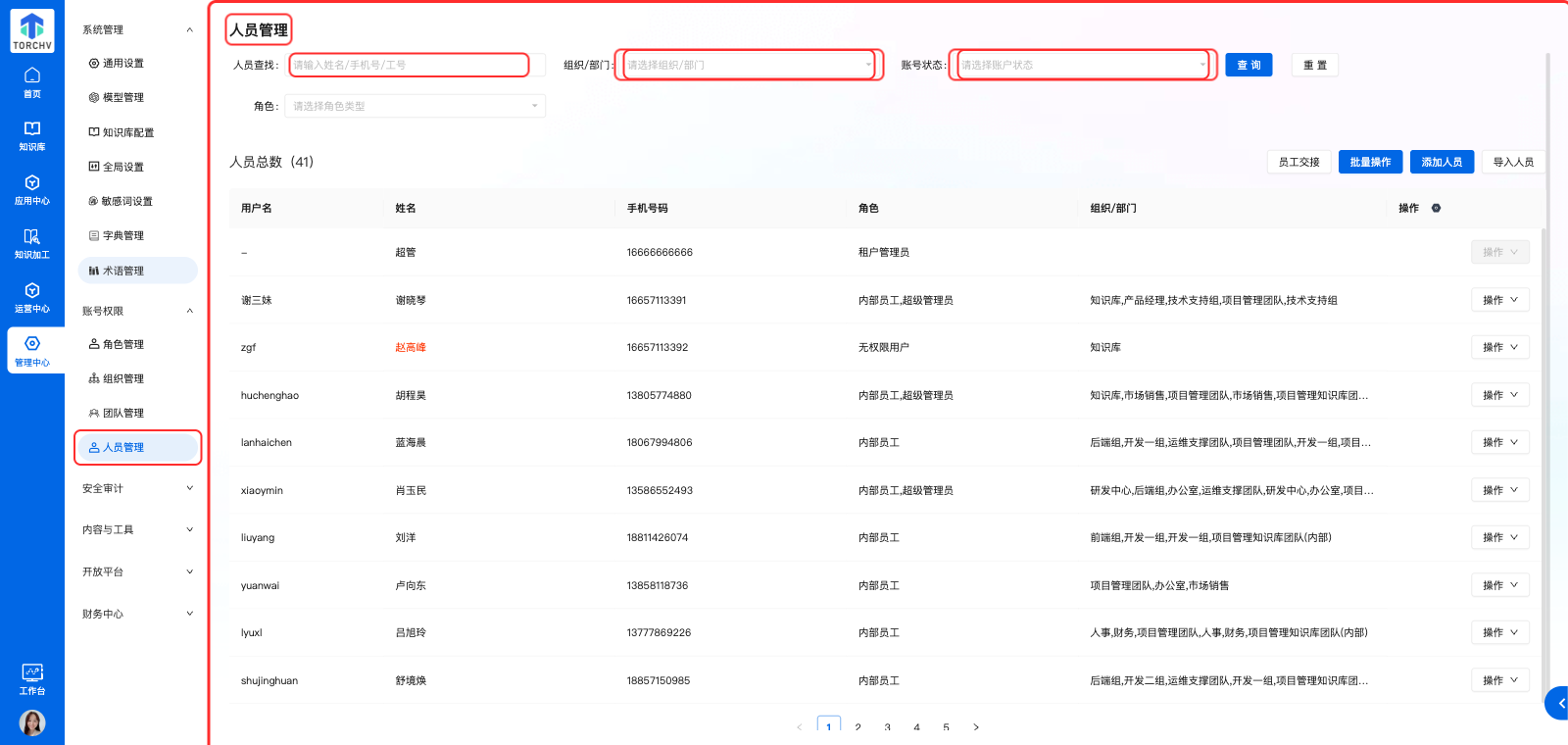This screenshot has height=745, width=1568.
Task: Click username lanhaichen cell
Action: pyautogui.click(x=267, y=442)
